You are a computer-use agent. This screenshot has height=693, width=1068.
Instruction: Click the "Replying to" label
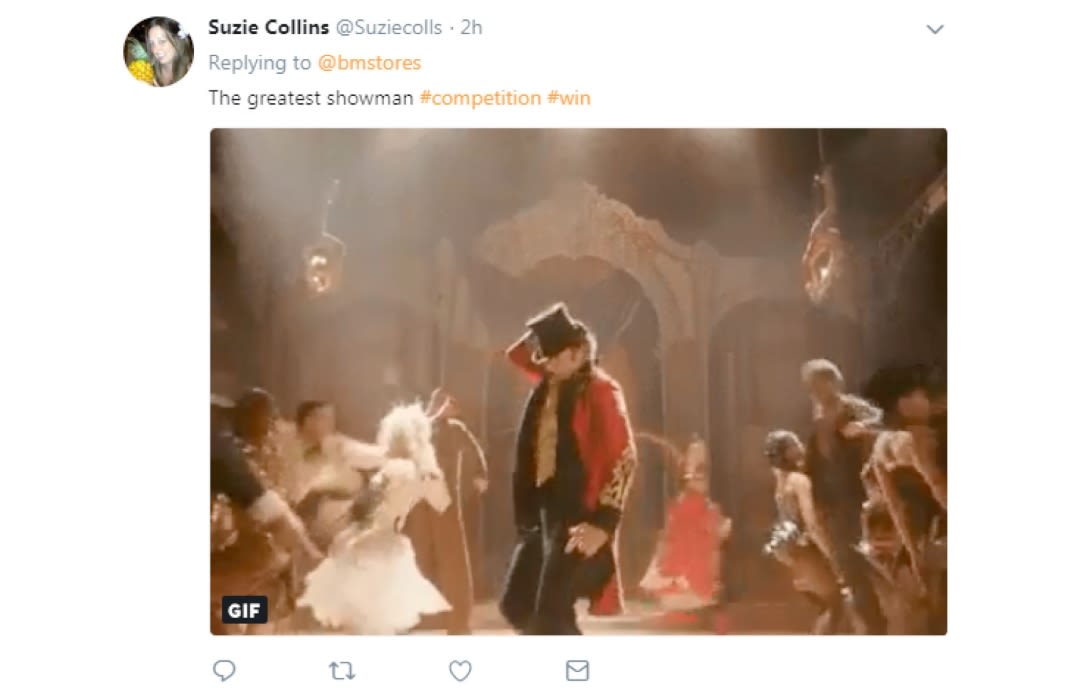tap(259, 63)
